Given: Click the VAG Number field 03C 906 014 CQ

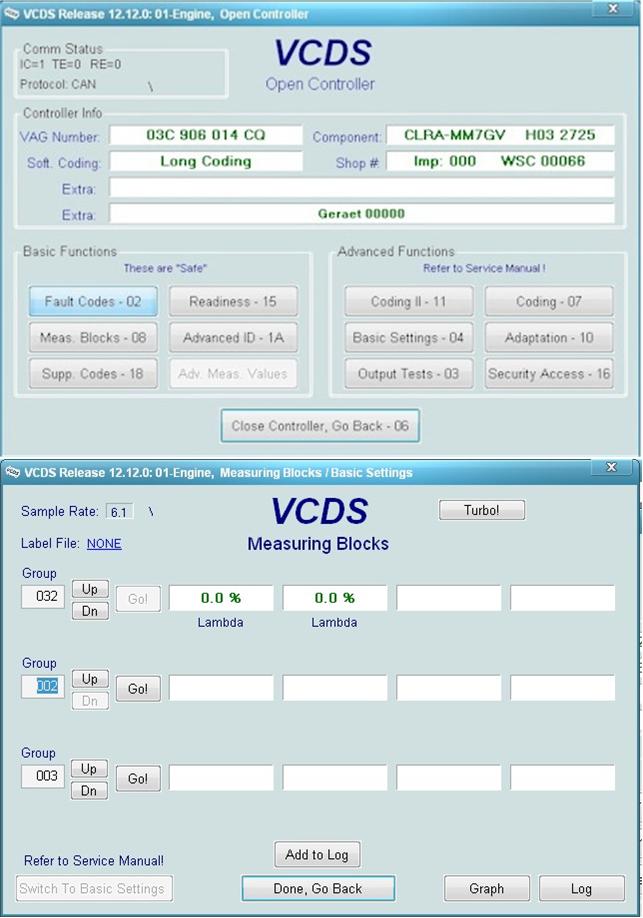Looking at the screenshot, I should point(206,135).
